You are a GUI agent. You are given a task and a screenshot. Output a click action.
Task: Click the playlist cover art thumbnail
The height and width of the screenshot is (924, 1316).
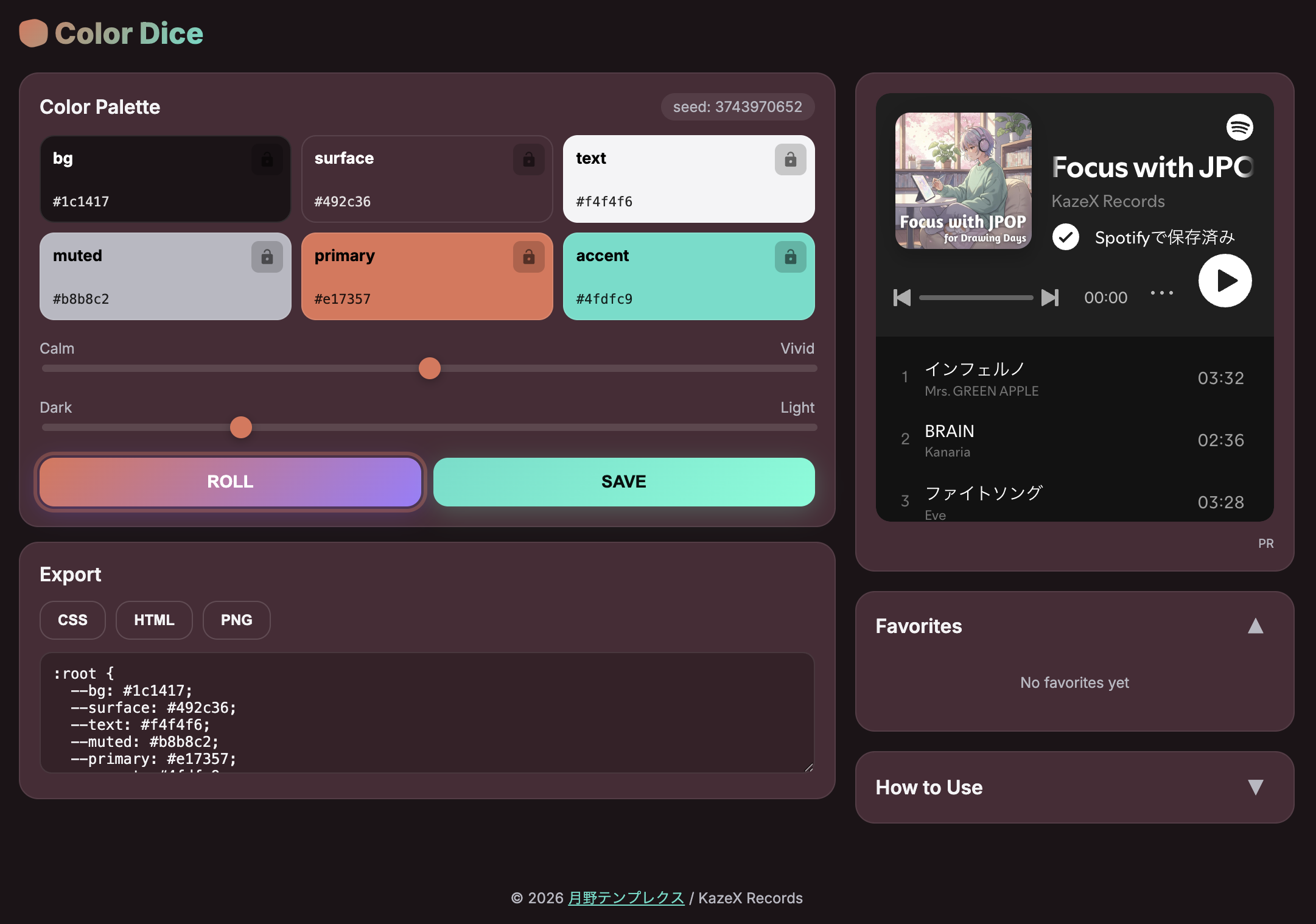click(963, 181)
